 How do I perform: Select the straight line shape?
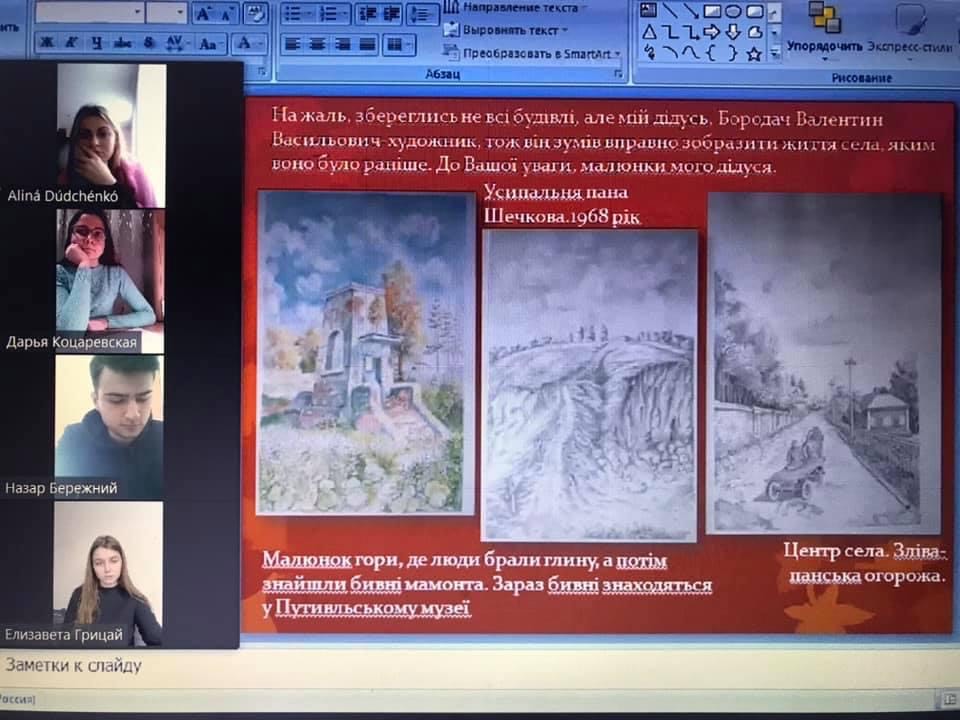(x=670, y=10)
